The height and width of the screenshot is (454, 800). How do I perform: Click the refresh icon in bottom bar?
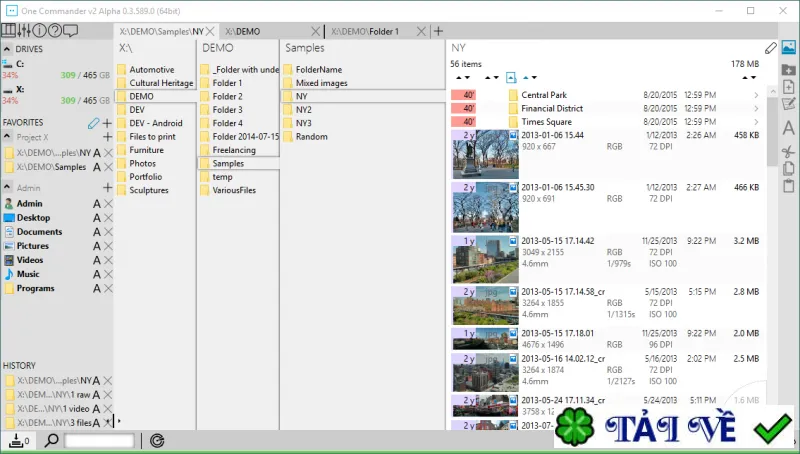157,441
